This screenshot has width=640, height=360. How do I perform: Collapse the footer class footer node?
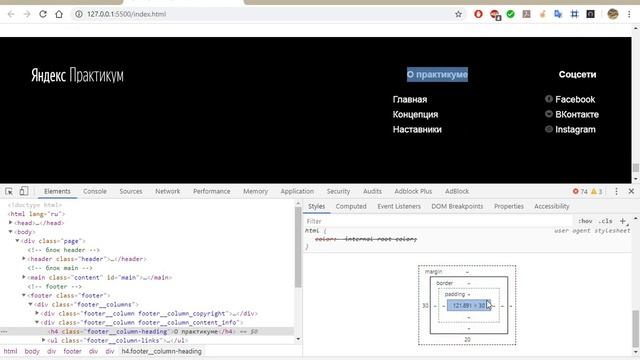point(24,295)
